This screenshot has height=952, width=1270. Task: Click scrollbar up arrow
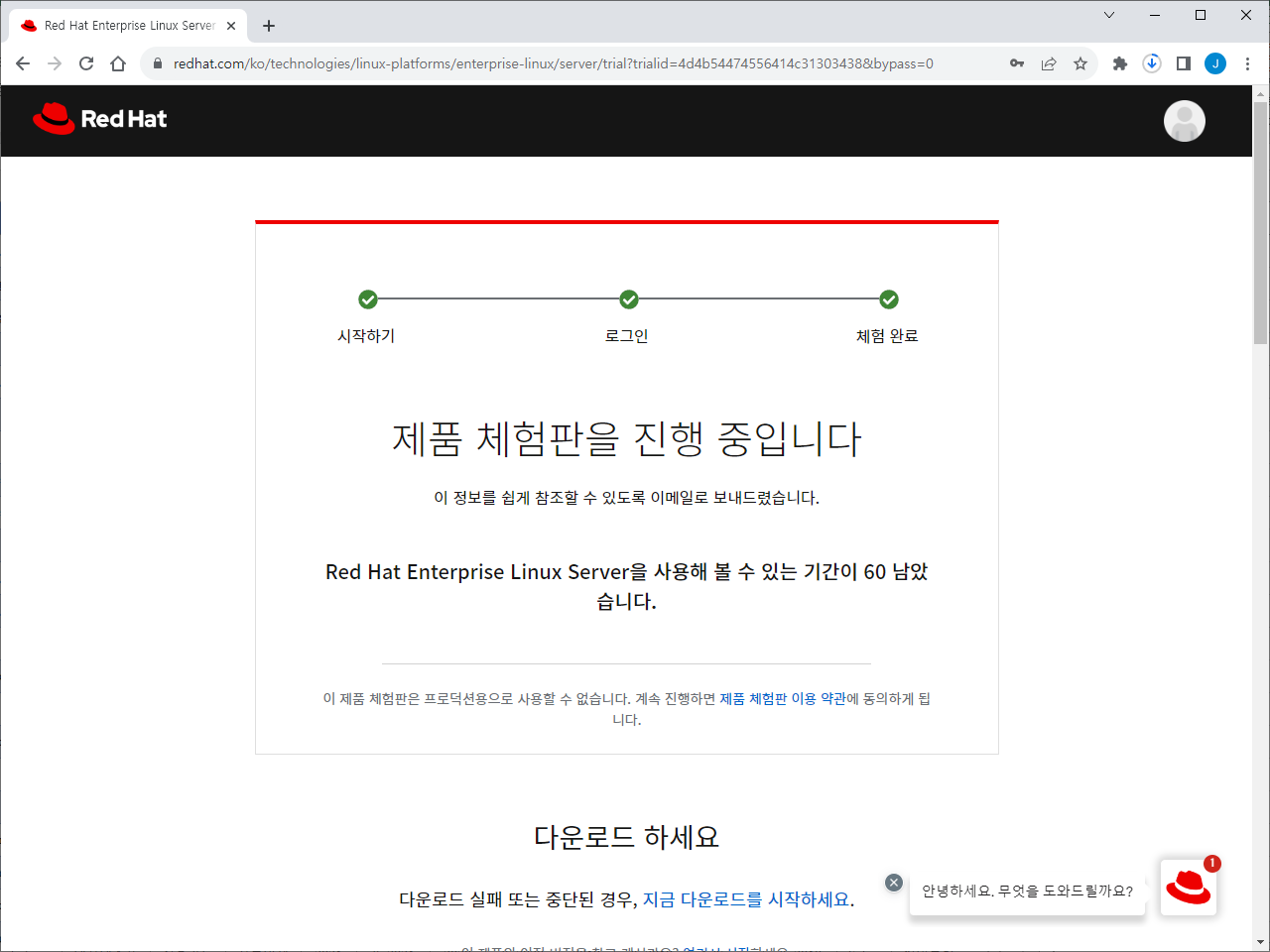pyautogui.click(x=1261, y=94)
